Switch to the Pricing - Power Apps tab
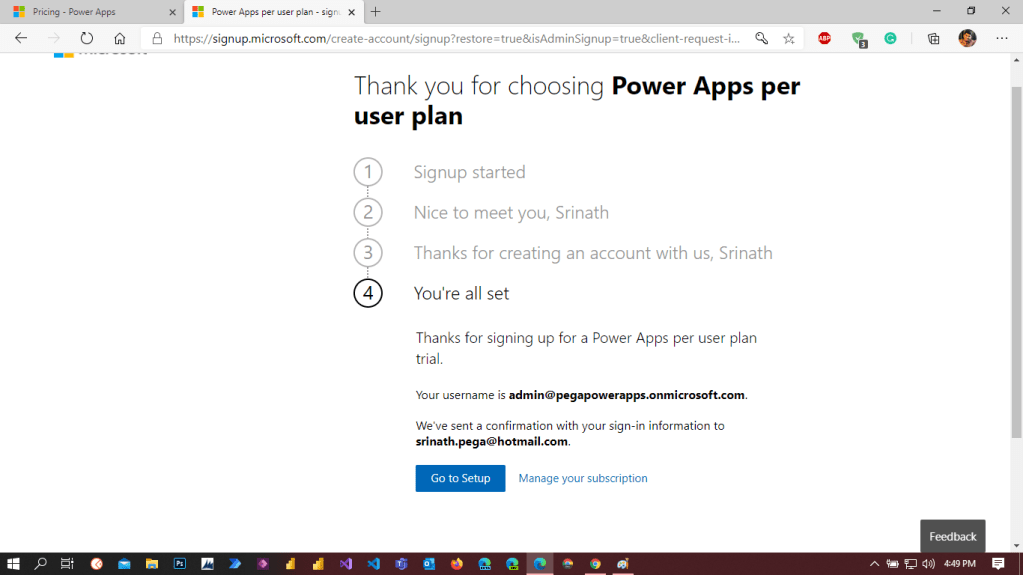The width and height of the screenshot is (1023, 575). pos(75,12)
